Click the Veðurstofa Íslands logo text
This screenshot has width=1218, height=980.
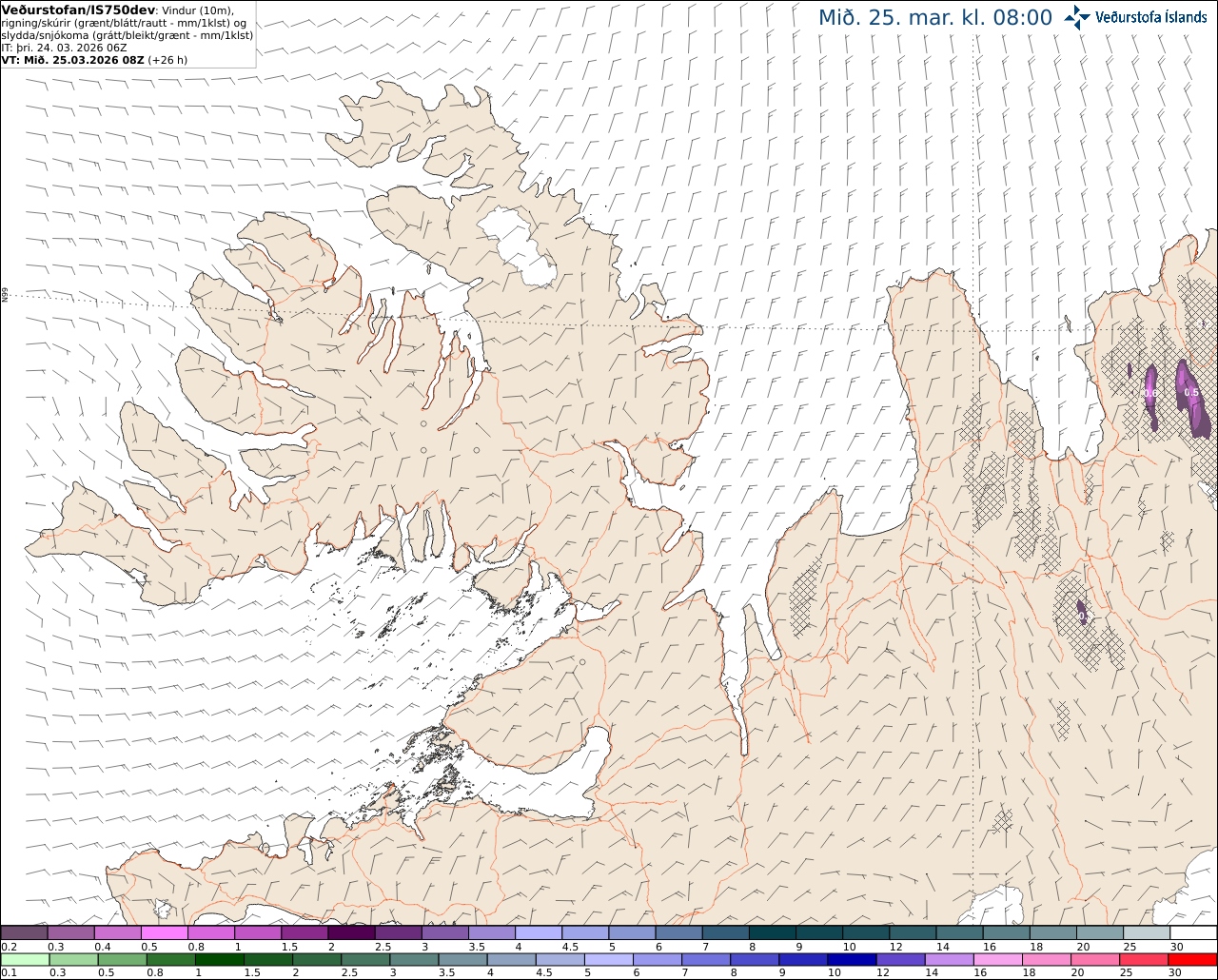point(1151,17)
